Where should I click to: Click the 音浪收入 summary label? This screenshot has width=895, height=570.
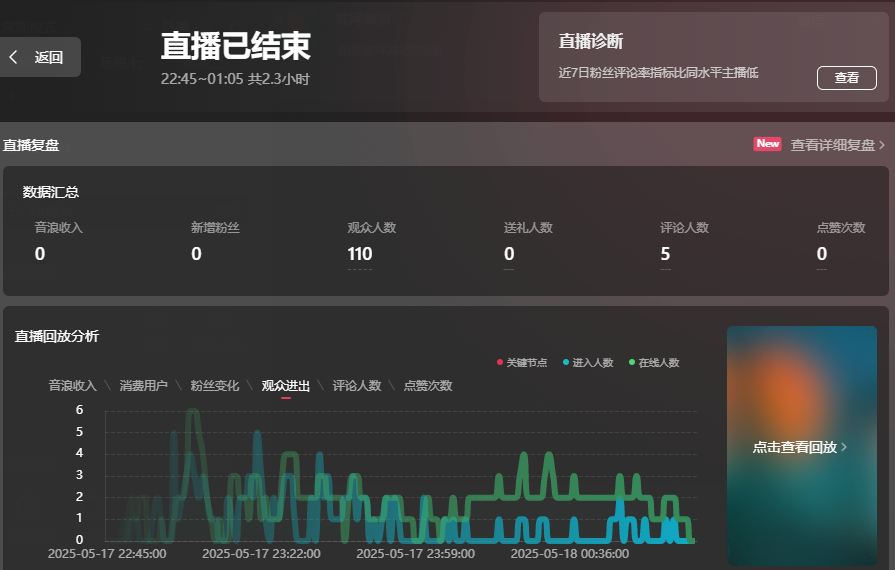pos(59,228)
